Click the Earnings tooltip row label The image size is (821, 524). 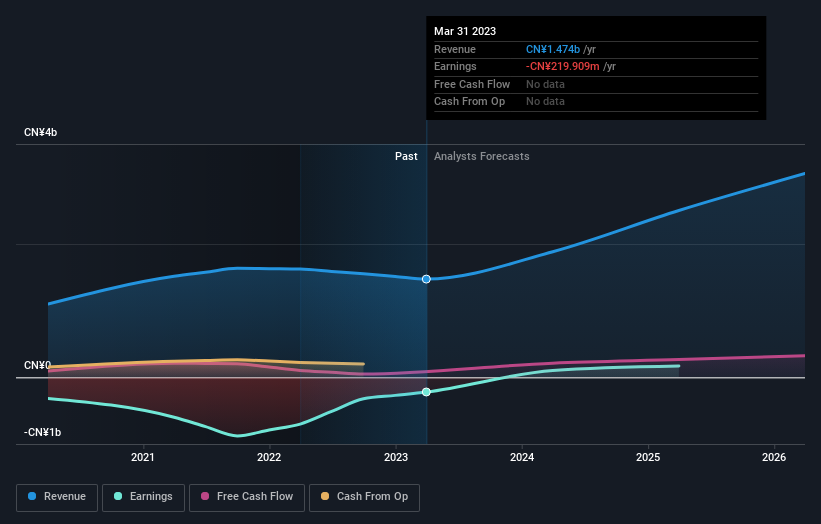pyautogui.click(x=456, y=66)
